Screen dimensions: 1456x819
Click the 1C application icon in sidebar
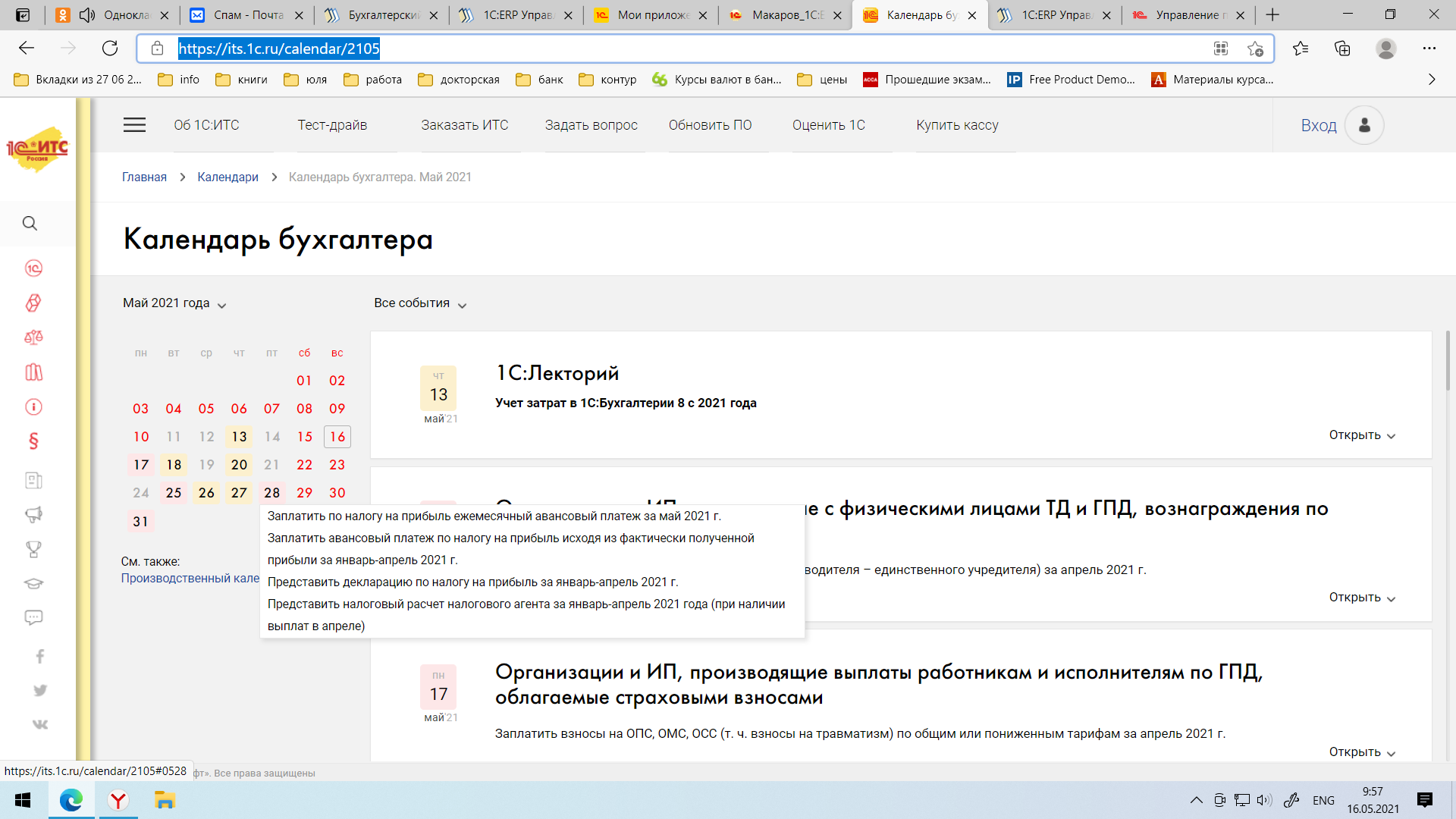click(36, 268)
